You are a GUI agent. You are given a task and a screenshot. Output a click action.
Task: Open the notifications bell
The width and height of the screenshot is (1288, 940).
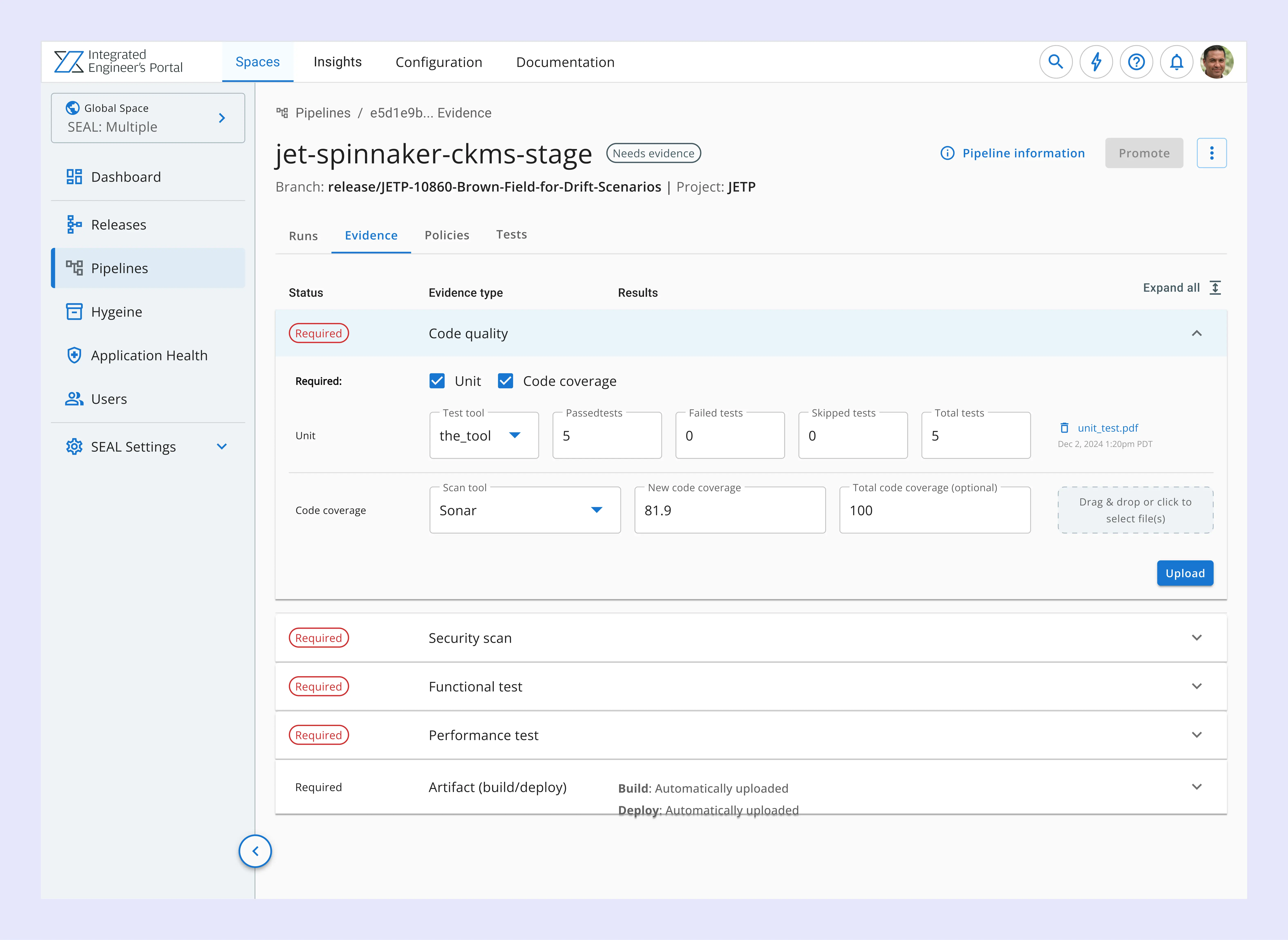pyautogui.click(x=1176, y=62)
